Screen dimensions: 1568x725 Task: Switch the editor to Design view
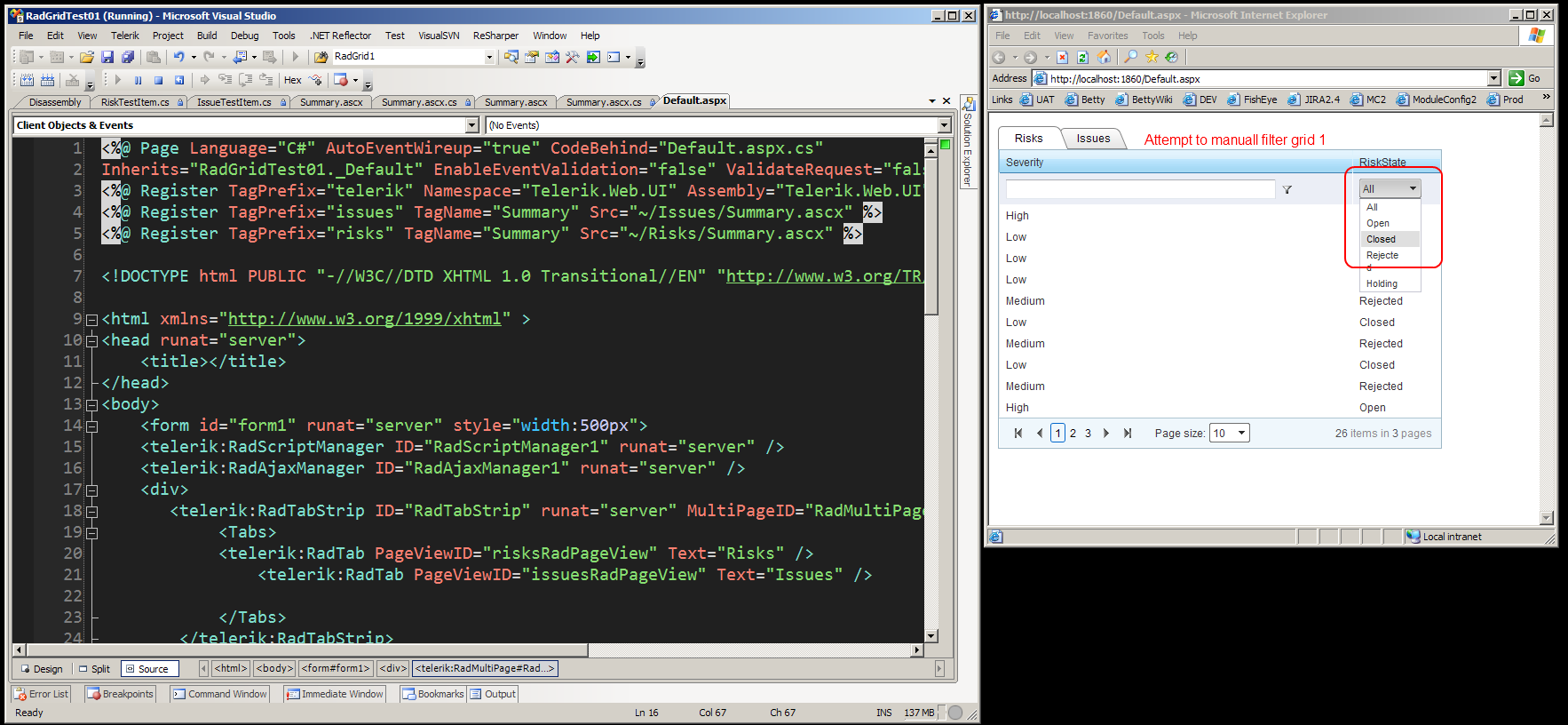click(41, 669)
